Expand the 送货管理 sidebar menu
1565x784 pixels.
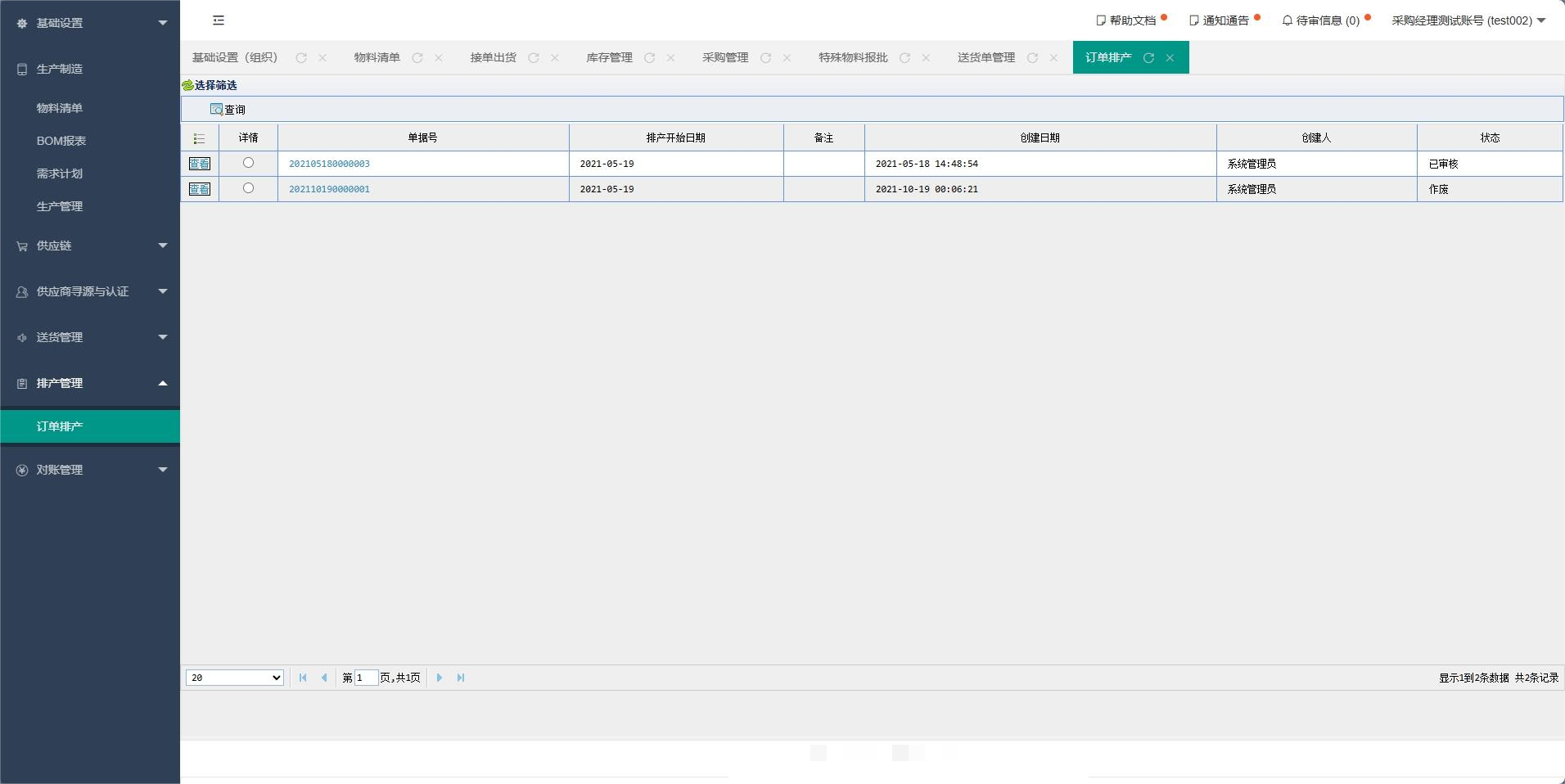click(90, 337)
